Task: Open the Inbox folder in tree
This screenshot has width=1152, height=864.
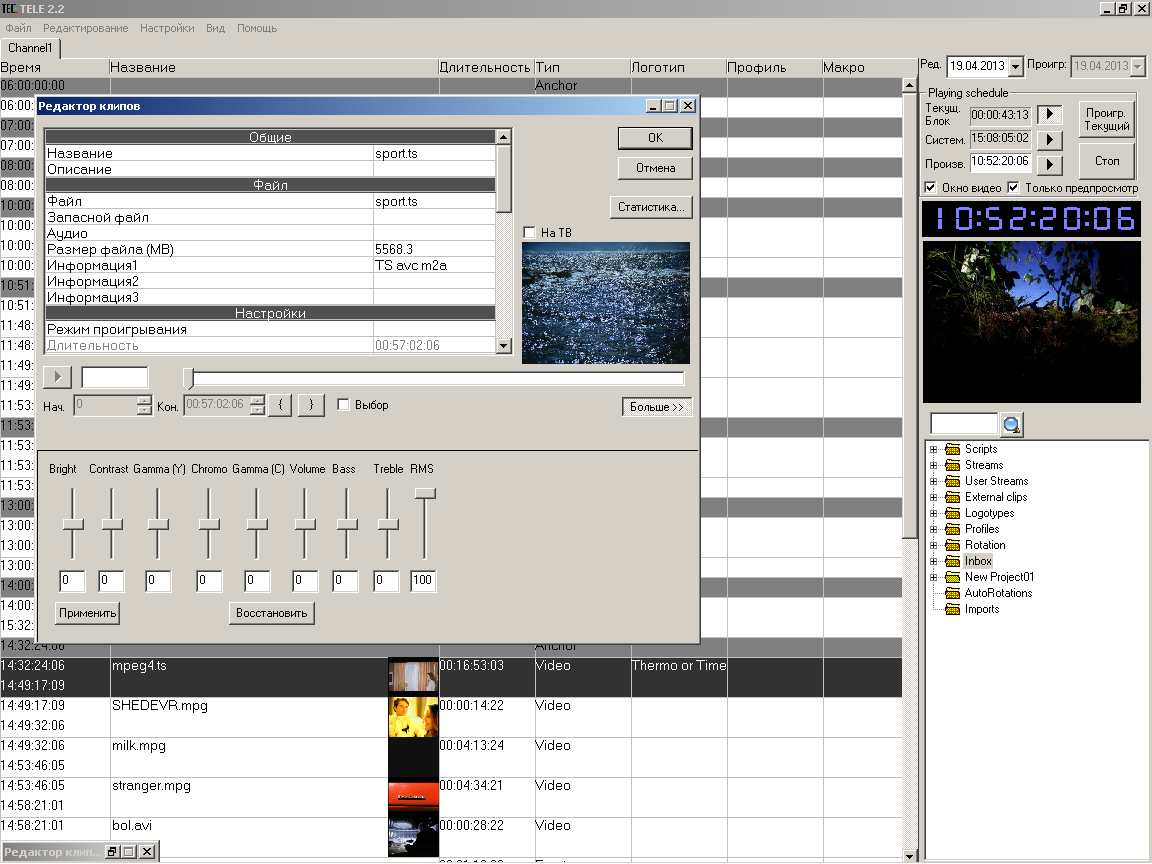Action: [978, 561]
